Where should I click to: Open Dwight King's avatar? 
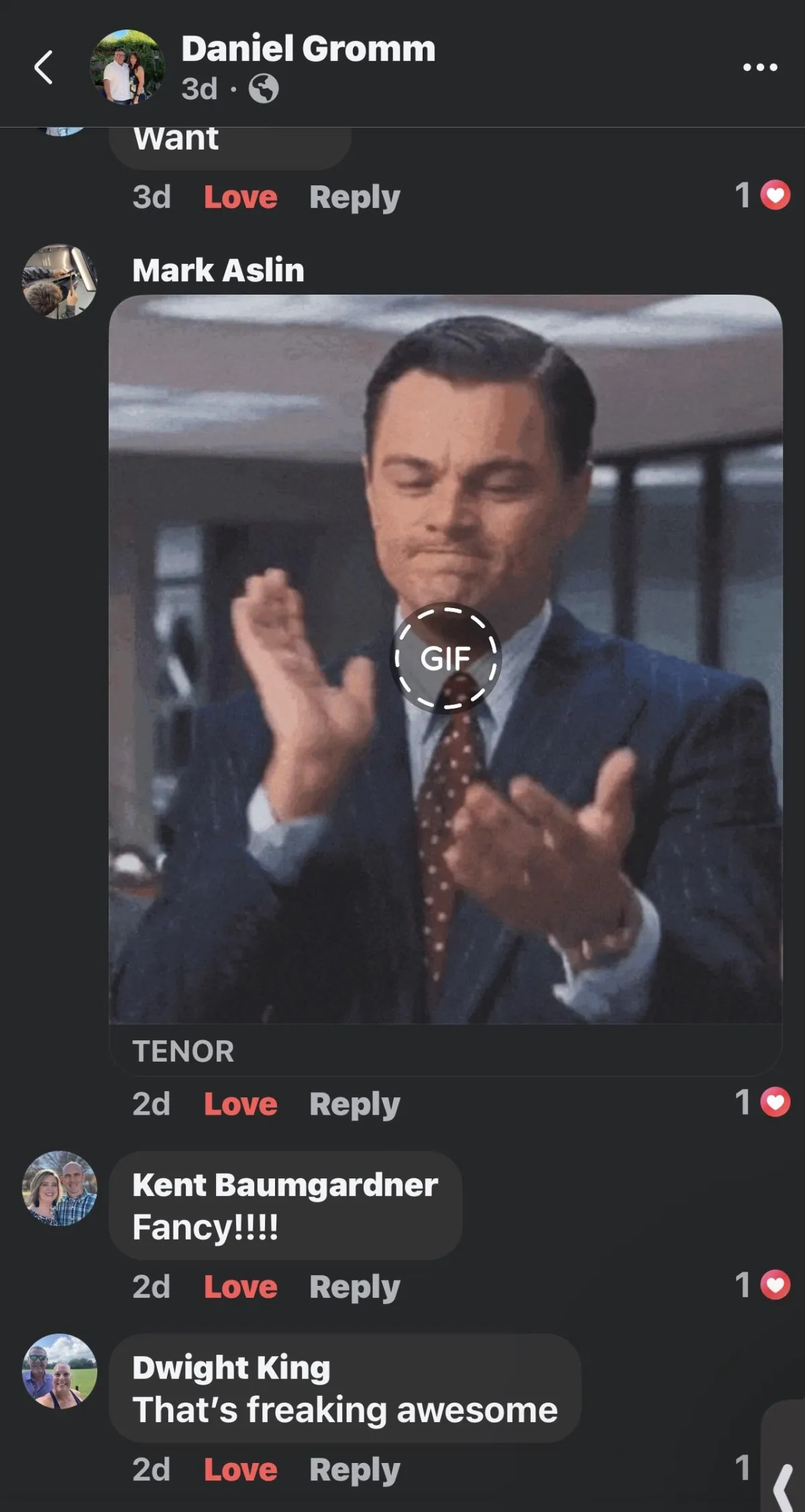(60, 1371)
